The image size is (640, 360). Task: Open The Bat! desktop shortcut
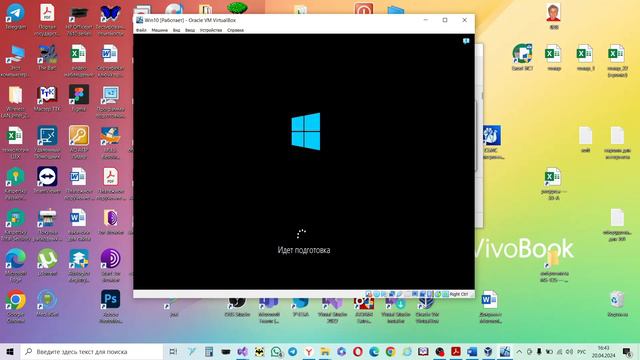pyautogui.click(x=47, y=58)
